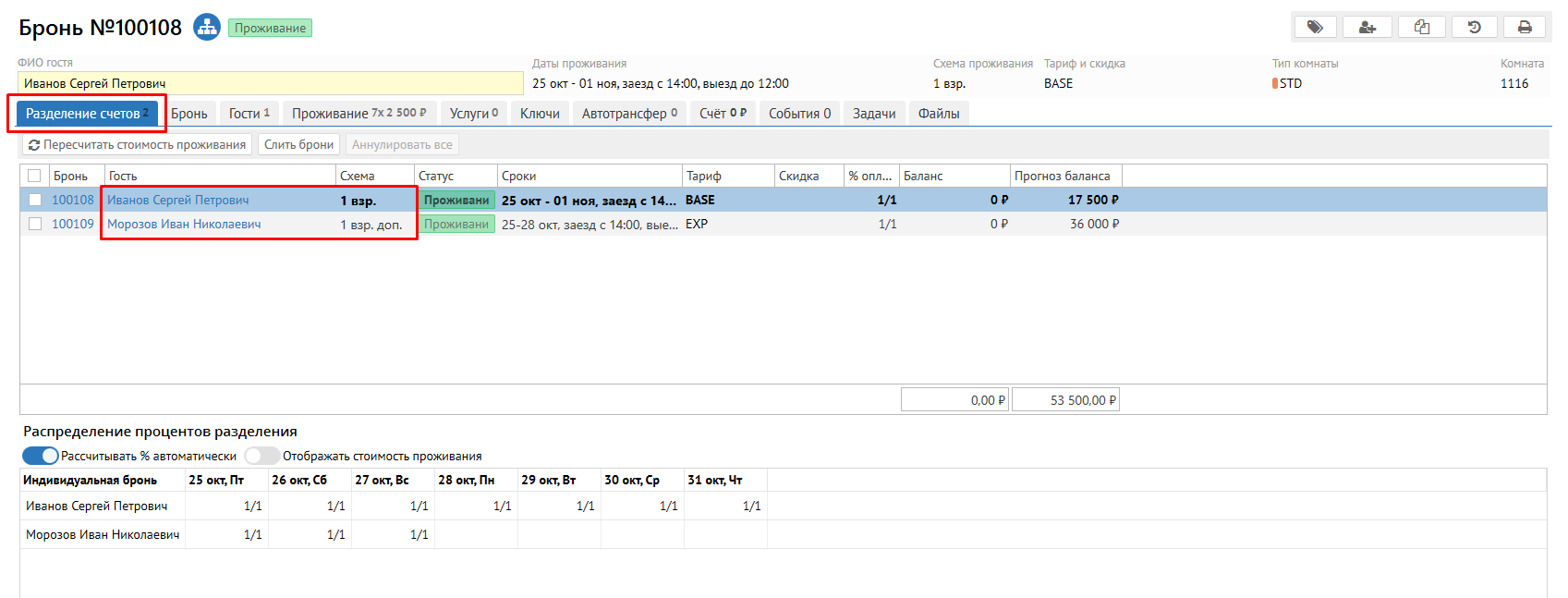The height and width of the screenshot is (598, 1568).
Task: Tick the checkbox for booking 100109
Action: coord(35,224)
